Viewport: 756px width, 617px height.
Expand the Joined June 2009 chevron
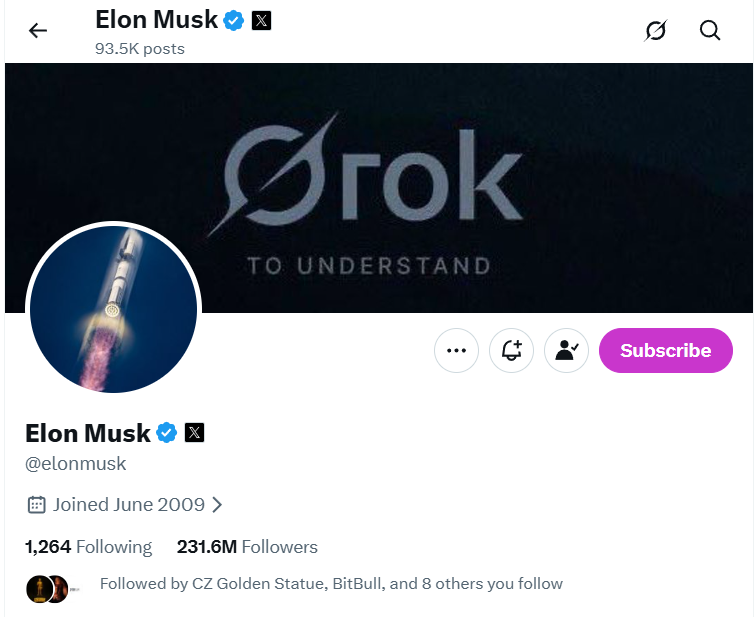point(218,505)
